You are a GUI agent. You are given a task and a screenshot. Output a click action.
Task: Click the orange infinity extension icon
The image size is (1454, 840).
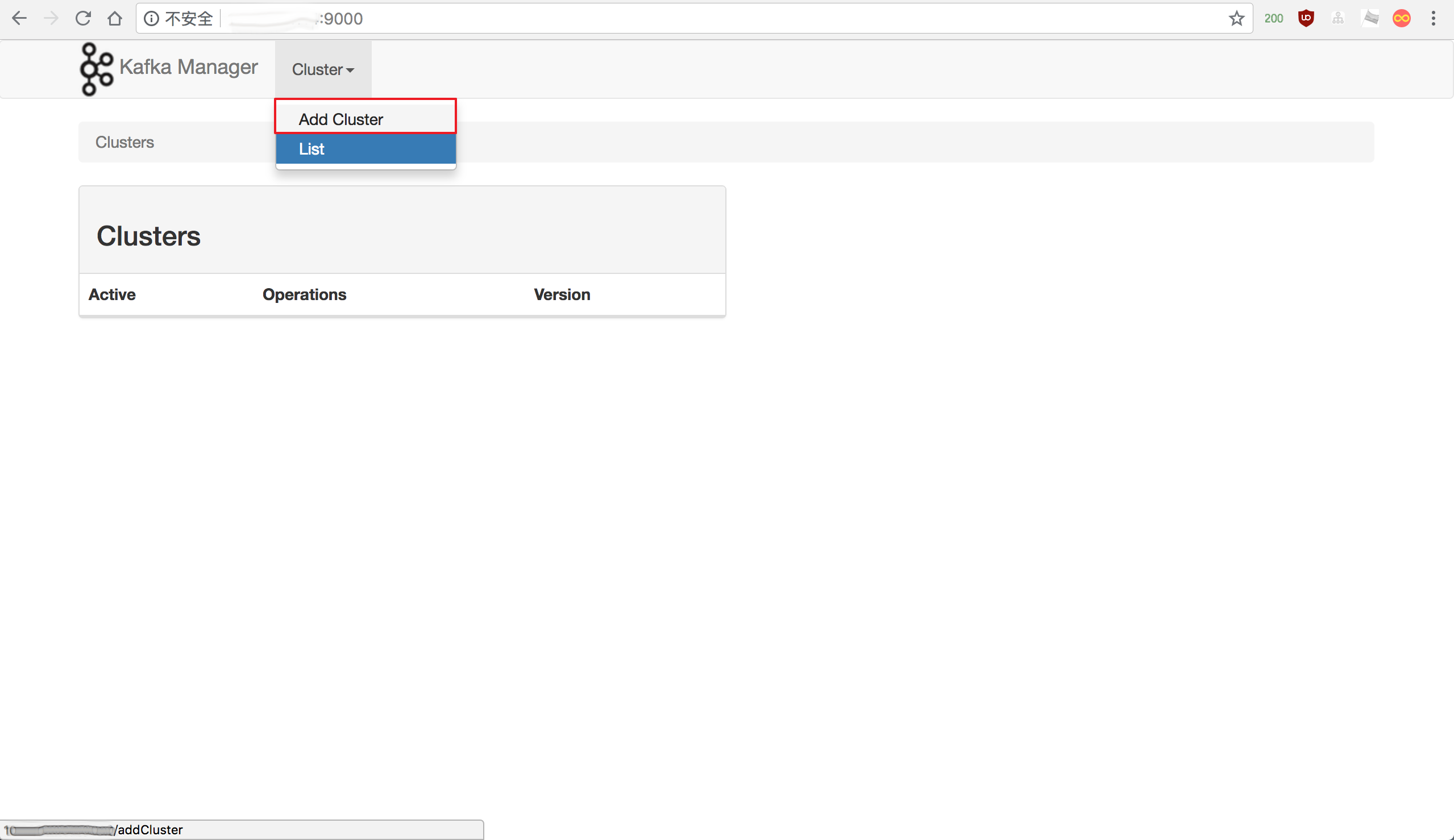point(1401,18)
